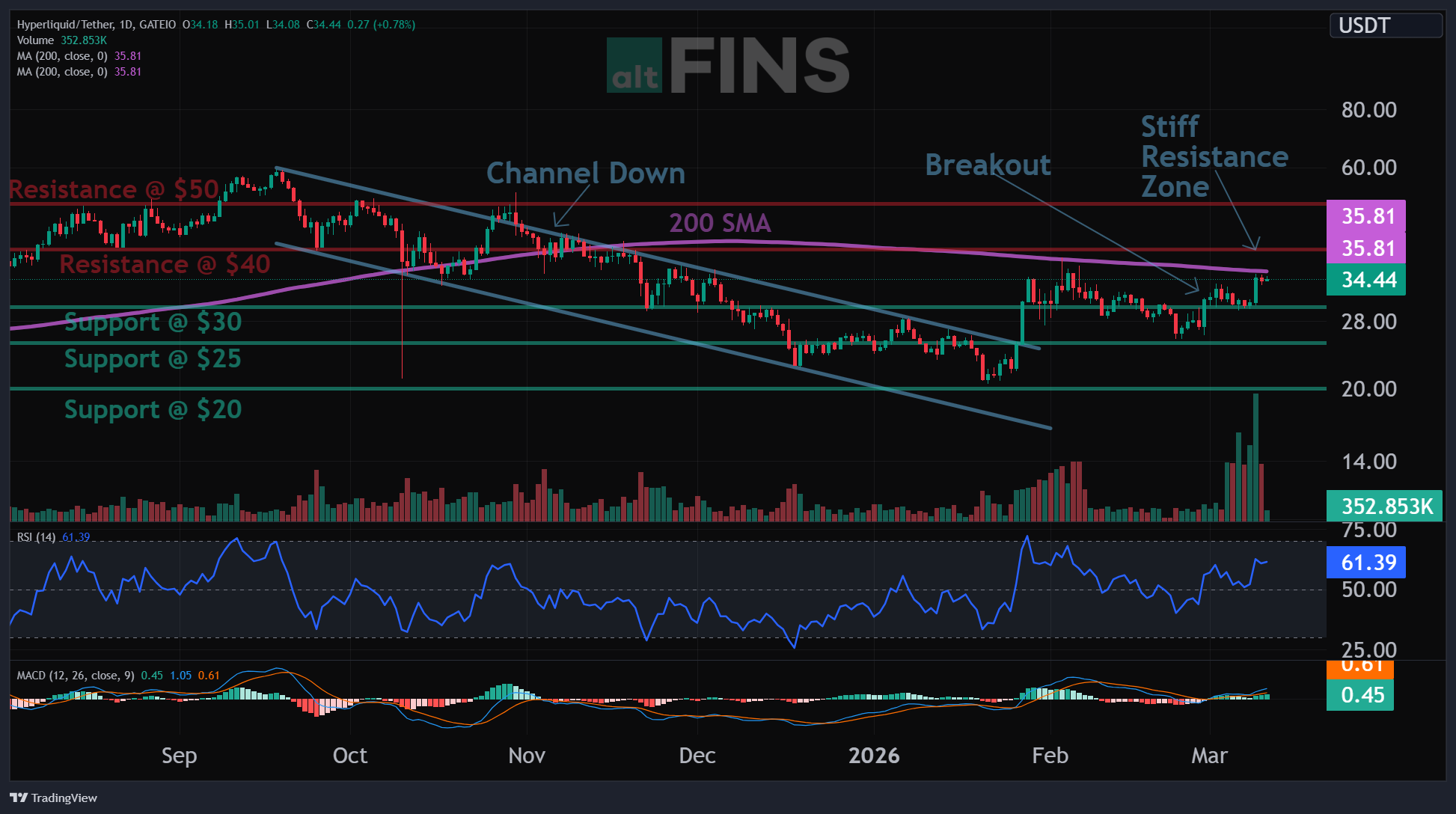
Task: Click the Nov label on time axis
Action: pos(526,756)
